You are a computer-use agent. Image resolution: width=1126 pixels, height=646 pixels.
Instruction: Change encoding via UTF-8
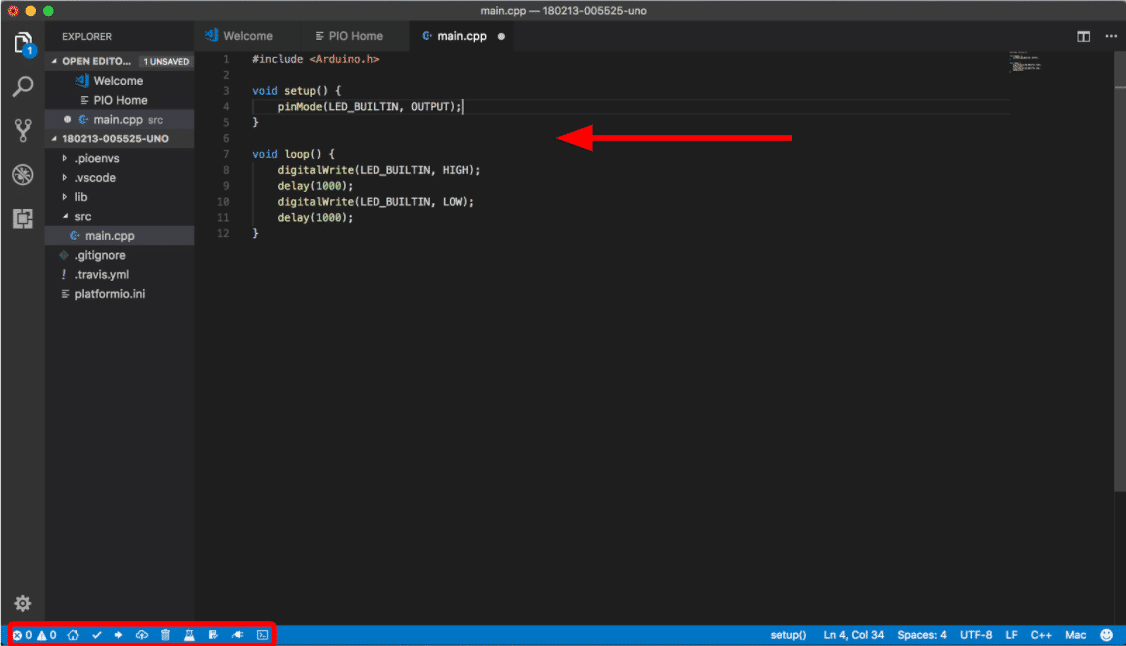click(x=976, y=635)
